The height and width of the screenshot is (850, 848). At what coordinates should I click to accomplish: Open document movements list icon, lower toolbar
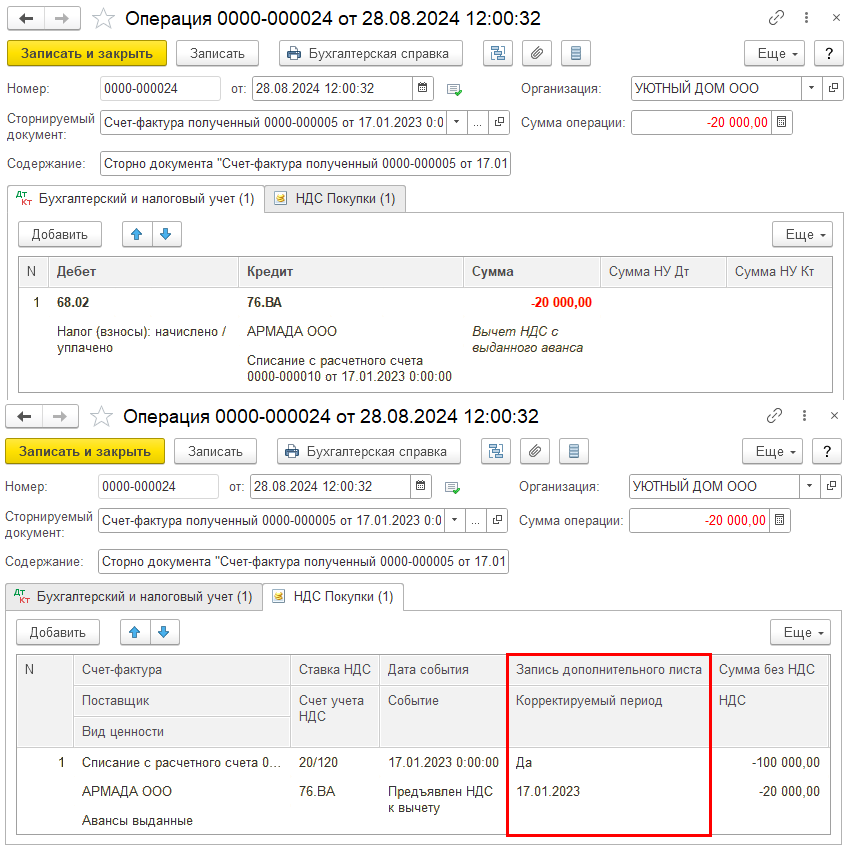coord(574,451)
